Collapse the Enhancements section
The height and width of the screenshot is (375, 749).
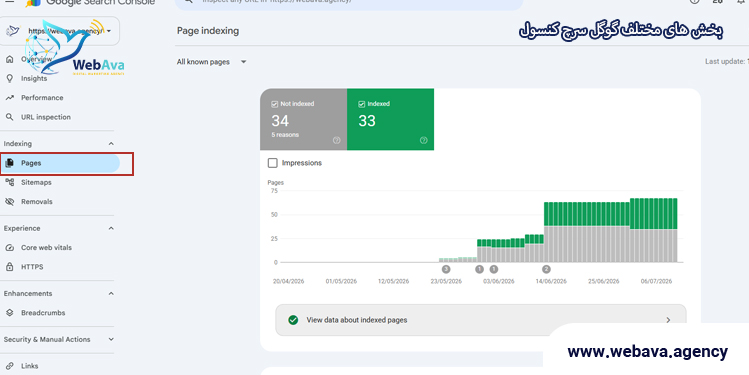click(x=111, y=293)
